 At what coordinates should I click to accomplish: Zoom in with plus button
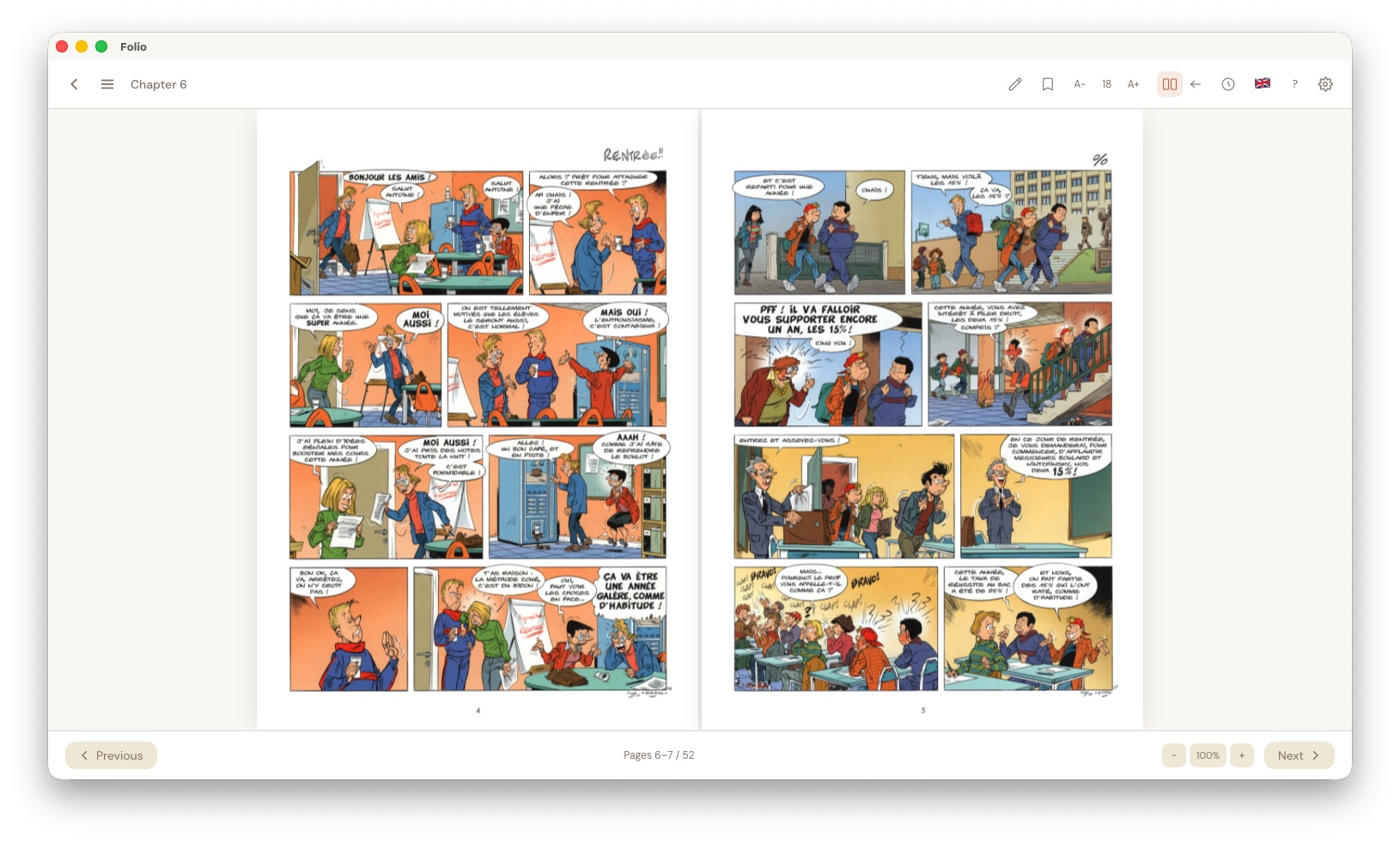coord(1242,755)
